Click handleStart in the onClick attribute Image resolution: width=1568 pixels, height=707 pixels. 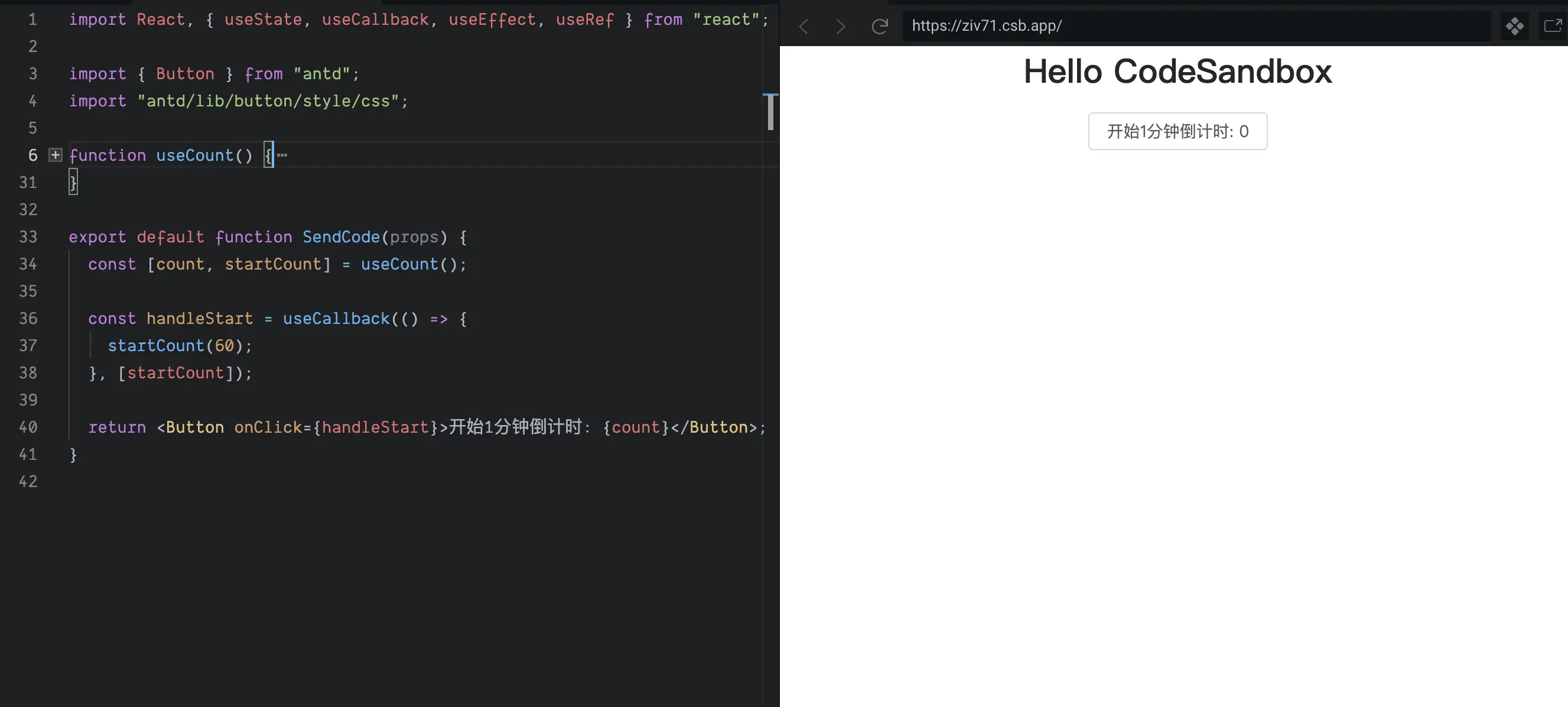[x=375, y=427]
